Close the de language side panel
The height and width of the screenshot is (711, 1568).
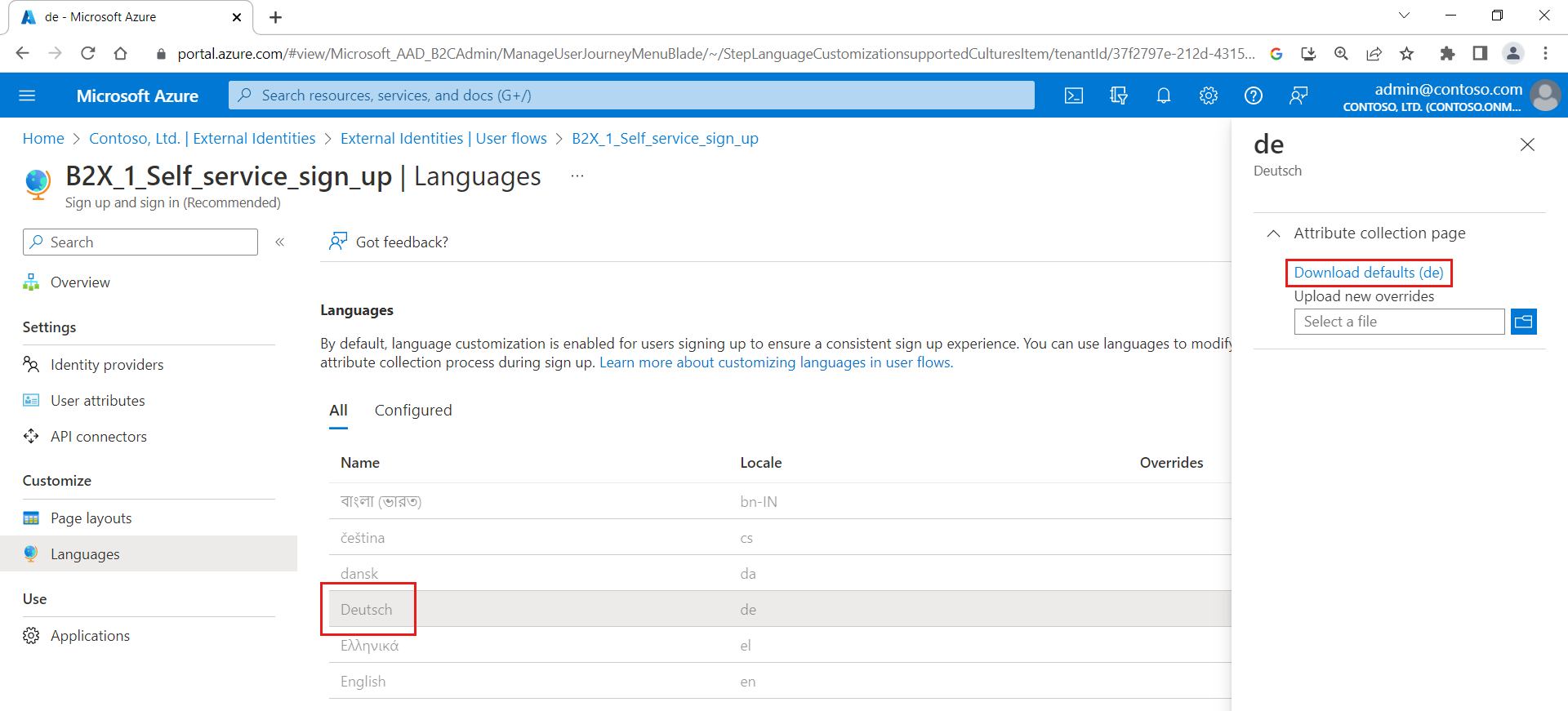1527,144
